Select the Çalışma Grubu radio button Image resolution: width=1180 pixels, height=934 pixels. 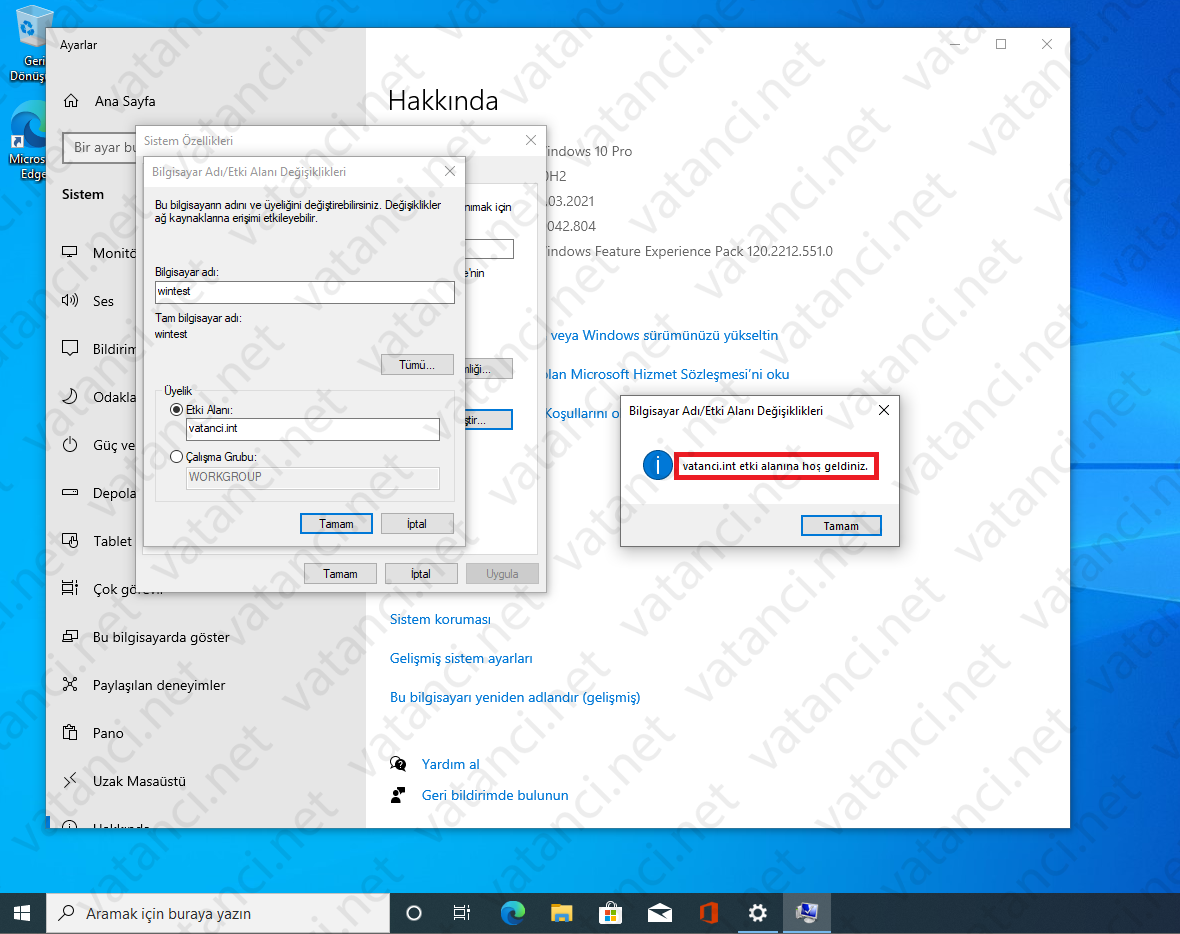pyautogui.click(x=176, y=456)
